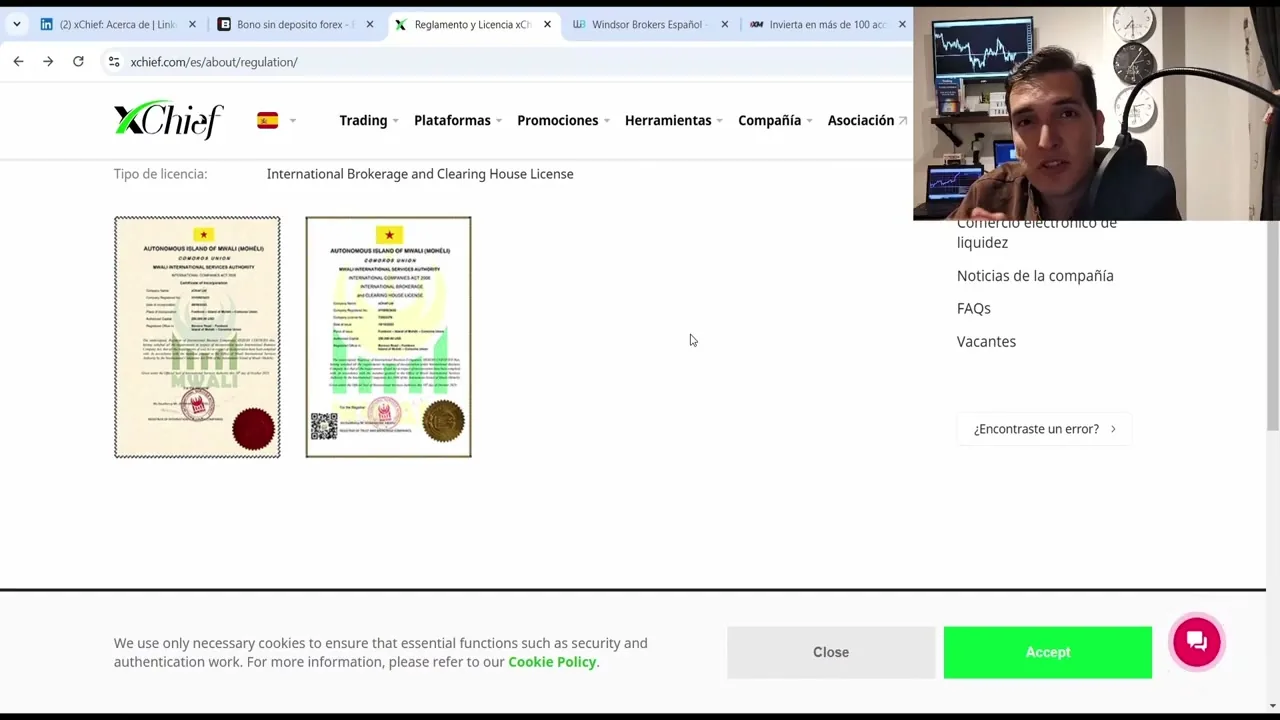Click the xChief logo

[168, 120]
